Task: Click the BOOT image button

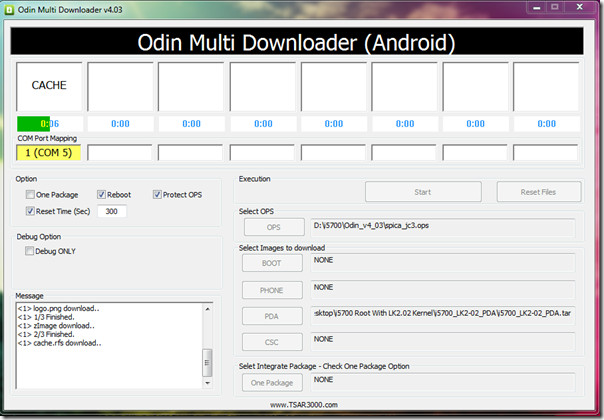Action: point(272,263)
